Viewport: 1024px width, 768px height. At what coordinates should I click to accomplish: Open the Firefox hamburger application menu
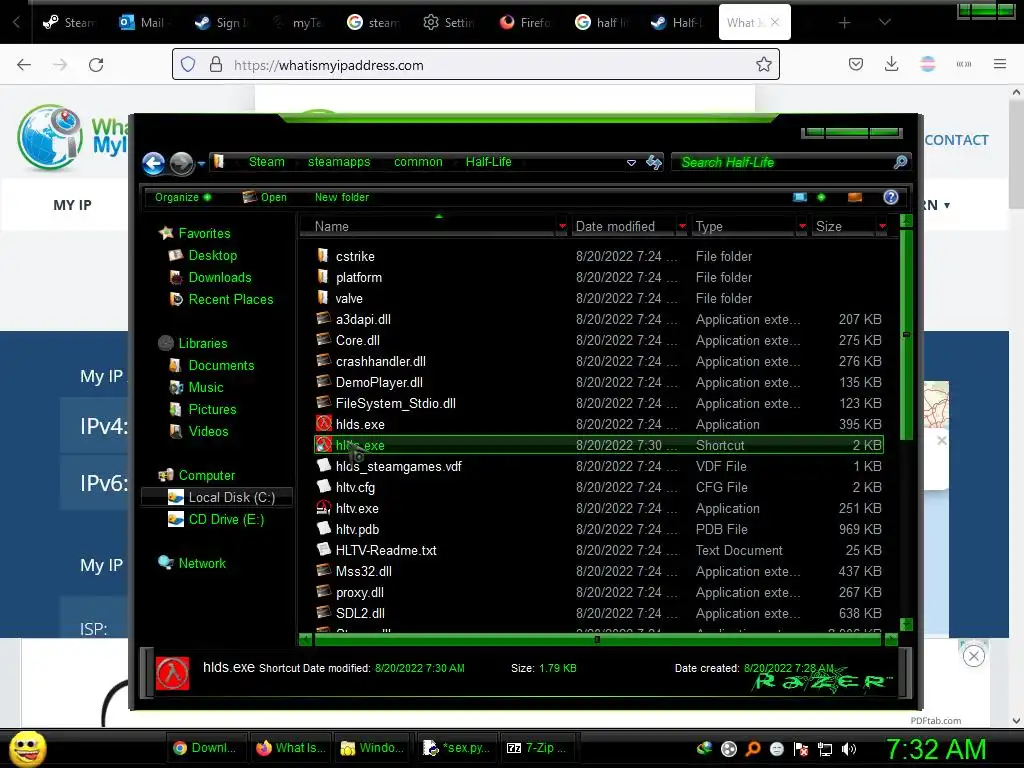coord(999,64)
